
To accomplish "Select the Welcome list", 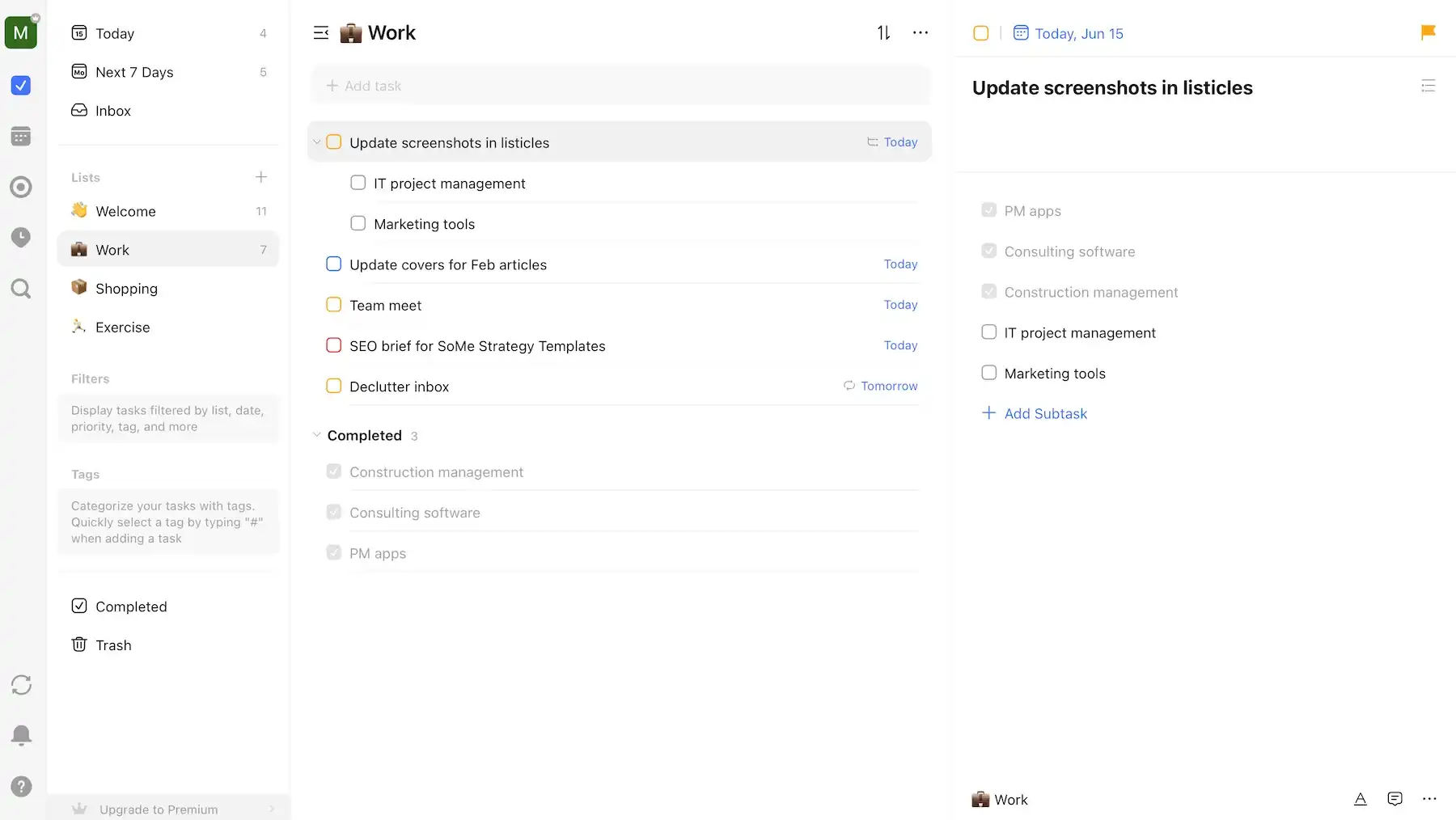I will click(168, 211).
